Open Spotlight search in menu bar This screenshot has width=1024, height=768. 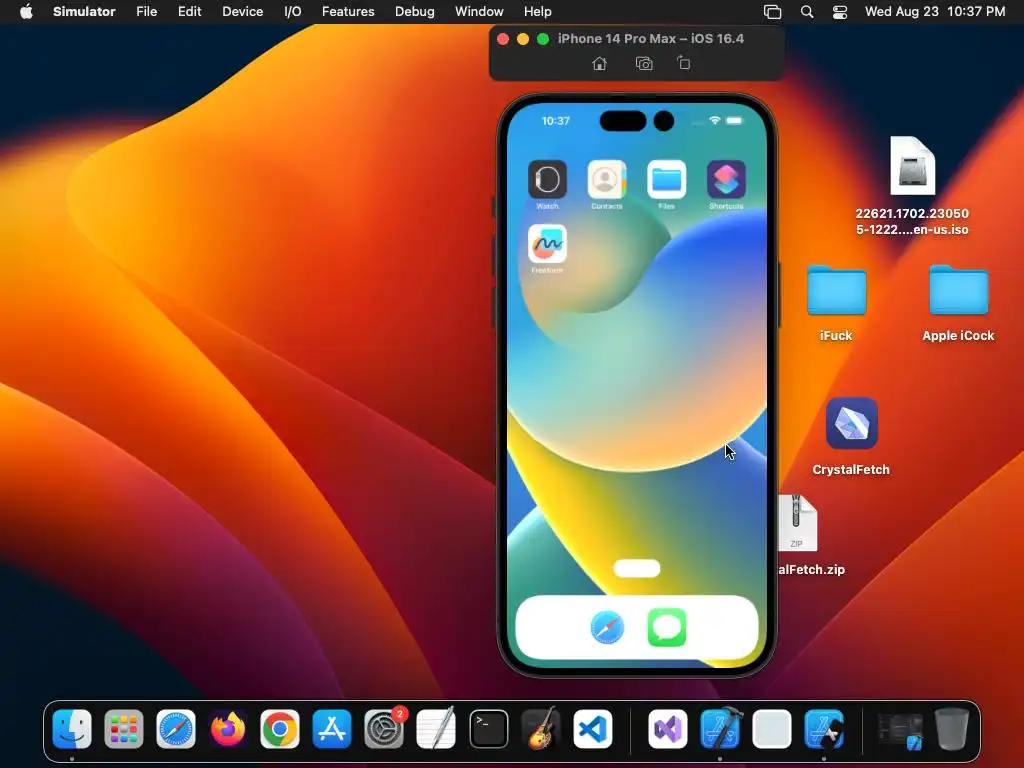coord(807,12)
